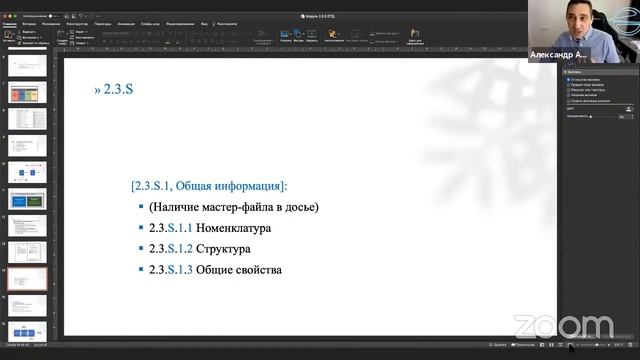Screen dimensions: 640x360
Task: Open the Insert ribbon tab
Action: [x=29, y=24]
